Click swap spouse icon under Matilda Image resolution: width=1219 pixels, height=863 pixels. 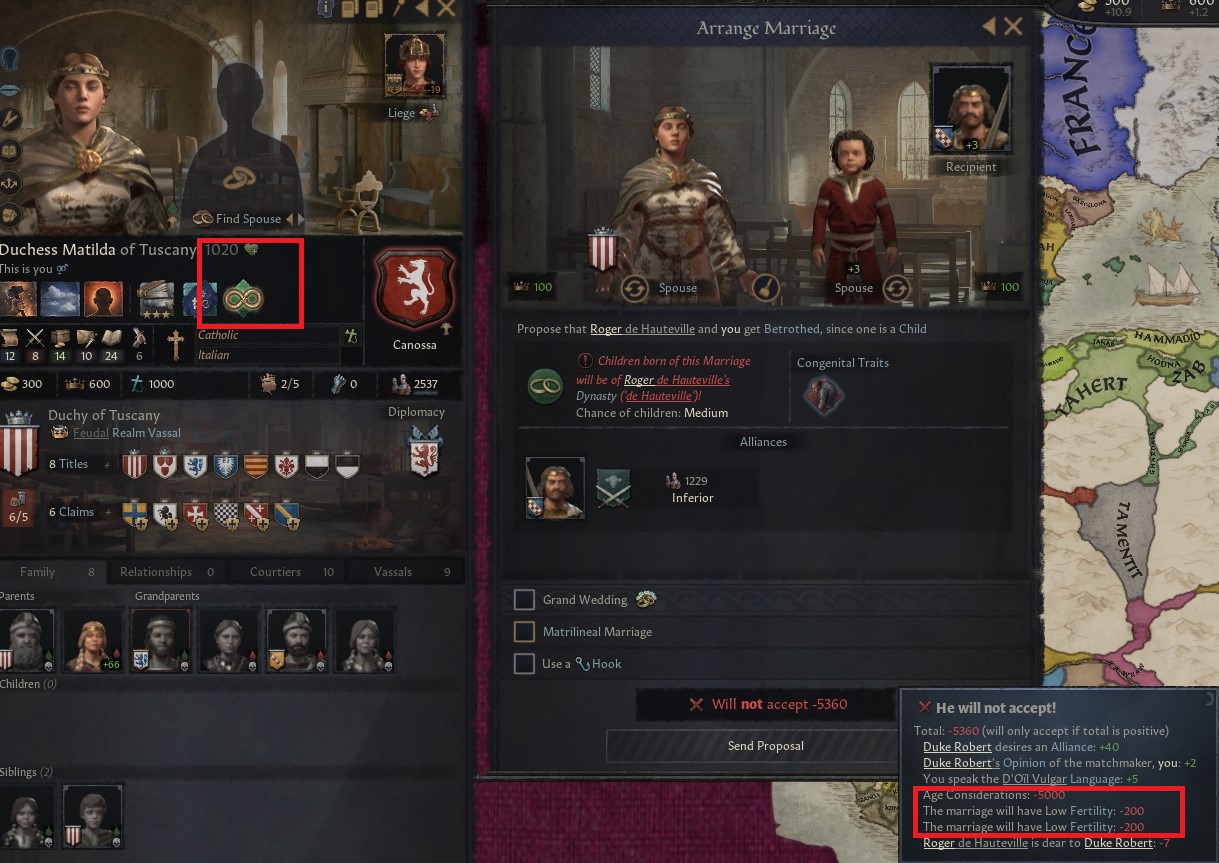(x=632, y=288)
